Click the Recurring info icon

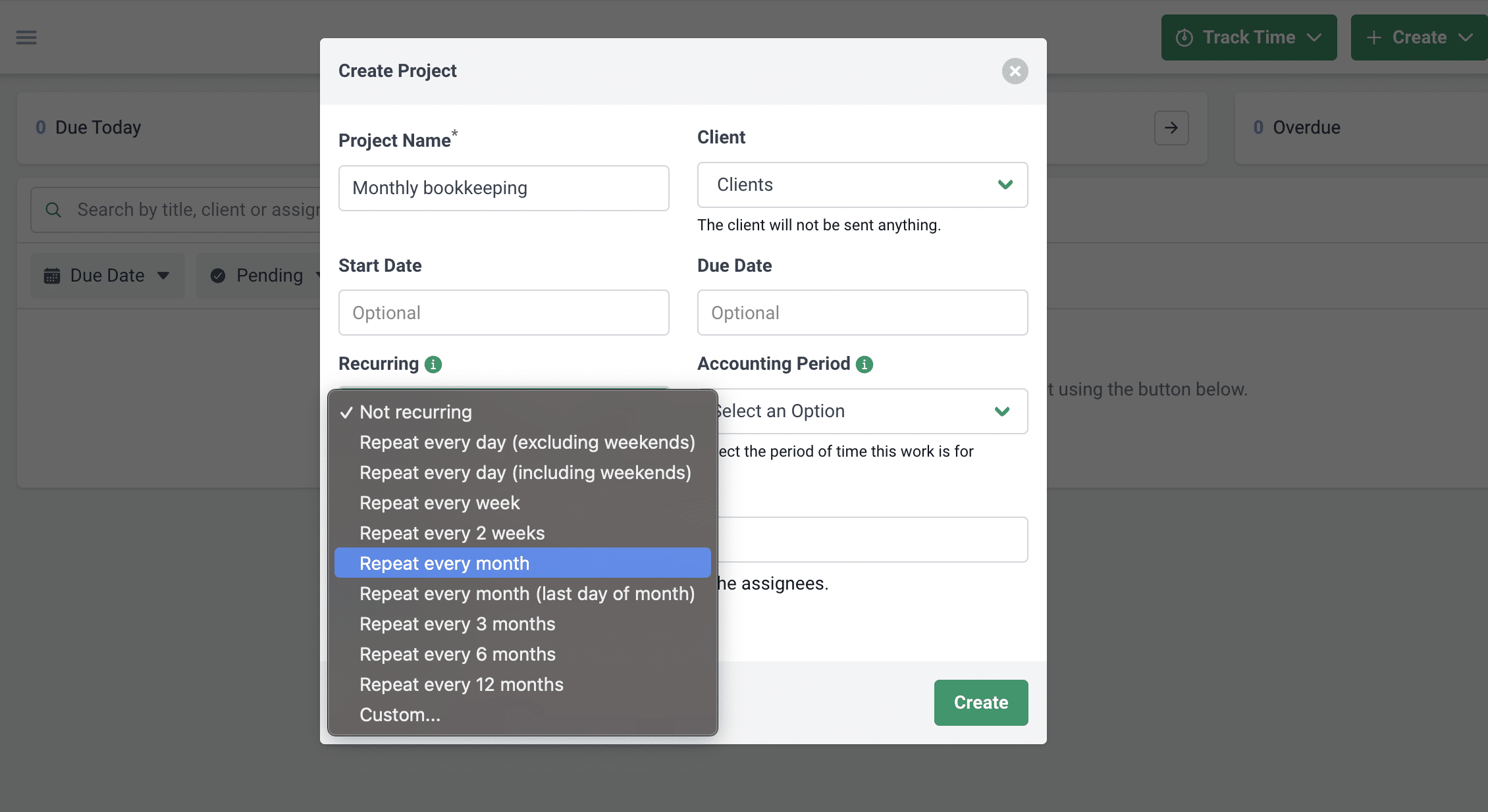(433, 364)
